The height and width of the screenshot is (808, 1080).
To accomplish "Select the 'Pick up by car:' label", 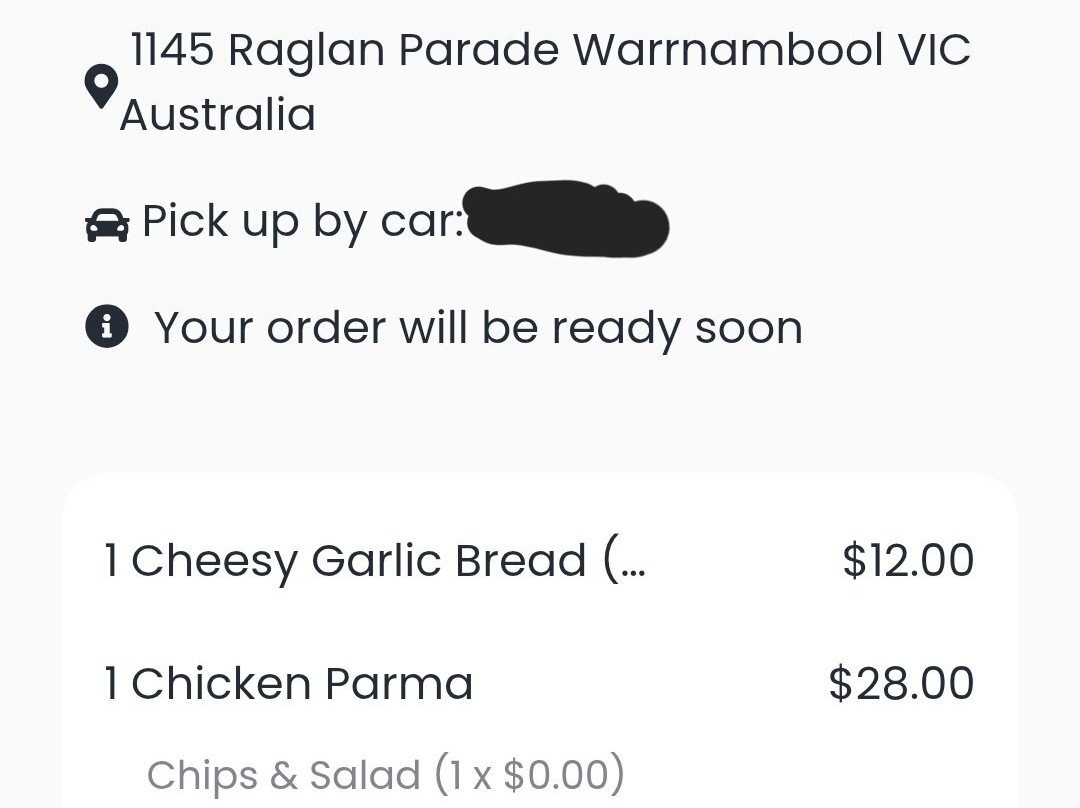I will point(302,222).
